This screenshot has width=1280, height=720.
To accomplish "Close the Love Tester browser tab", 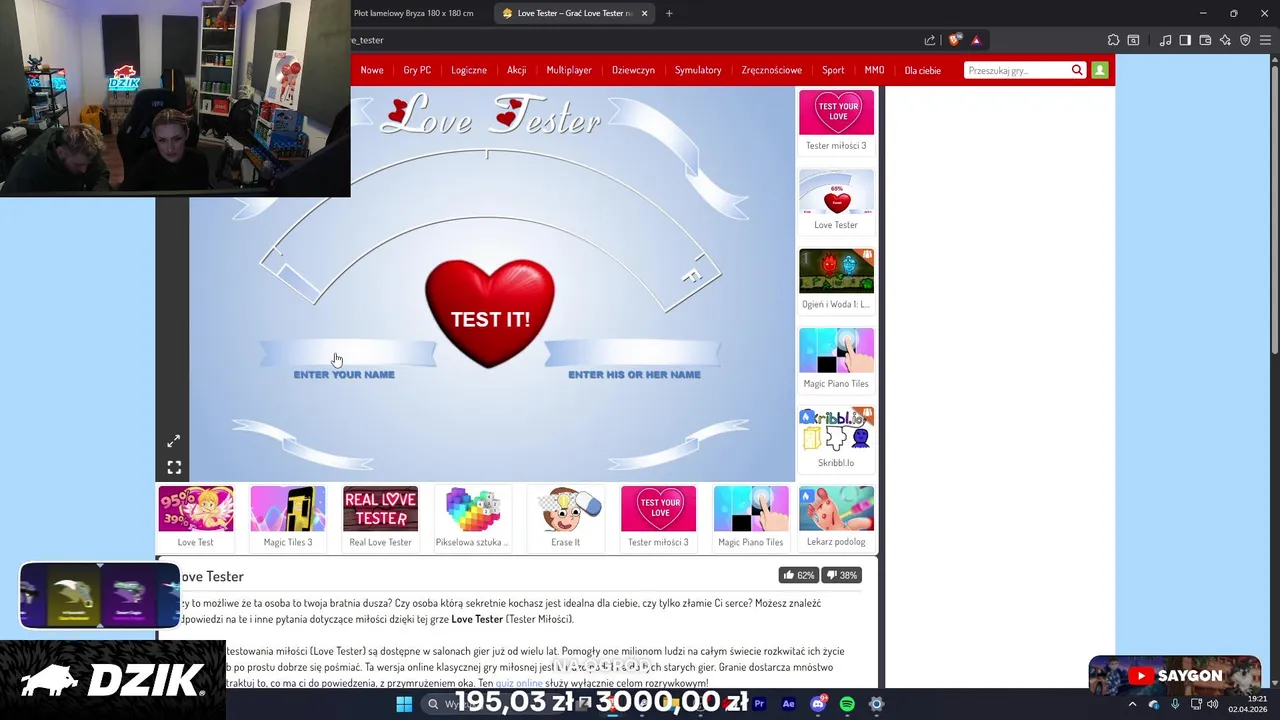I will pyautogui.click(x=644, y=13).
